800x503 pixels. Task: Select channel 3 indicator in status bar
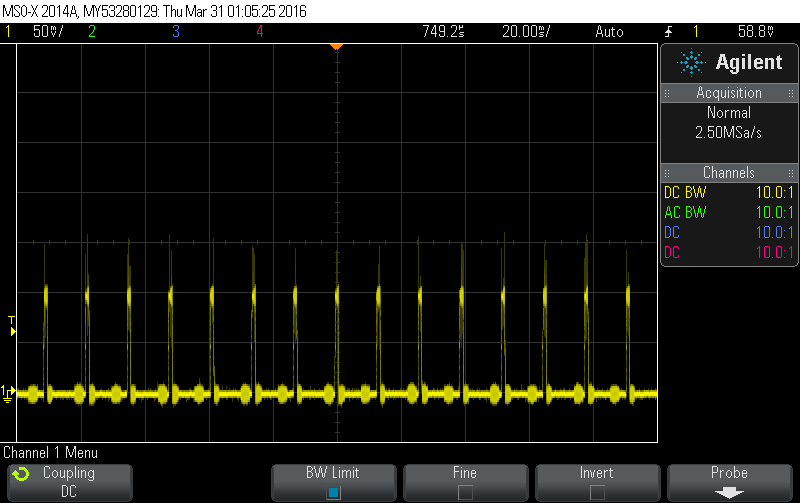pyautogui.click(x=176, y=32)
